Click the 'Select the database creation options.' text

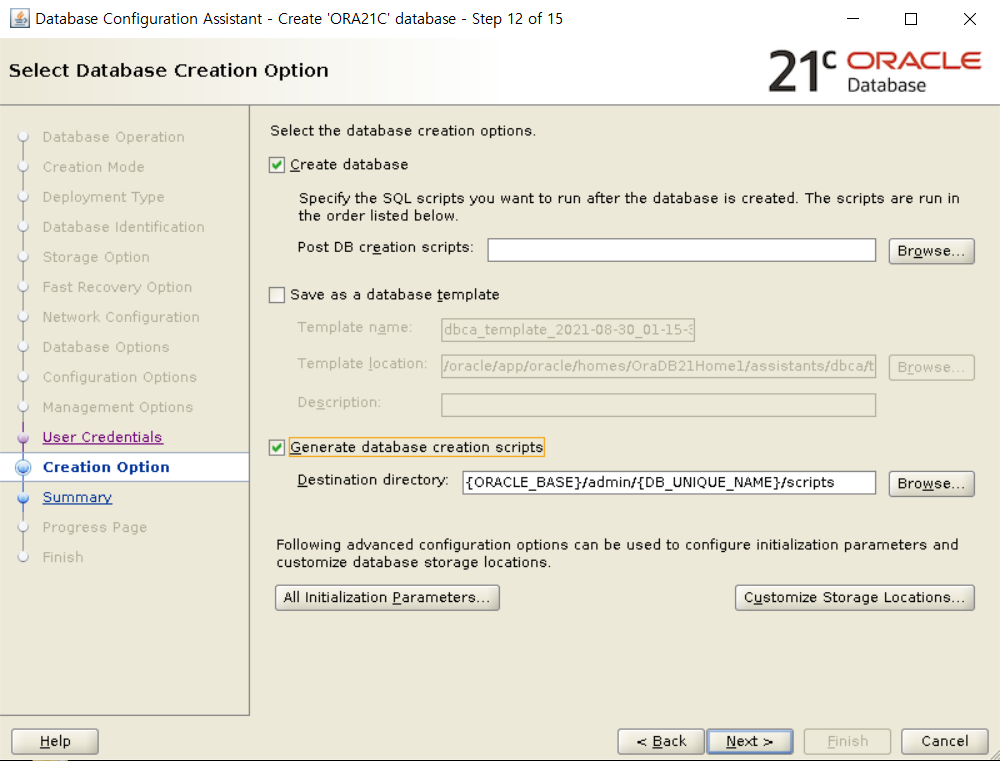pos(403,131)
